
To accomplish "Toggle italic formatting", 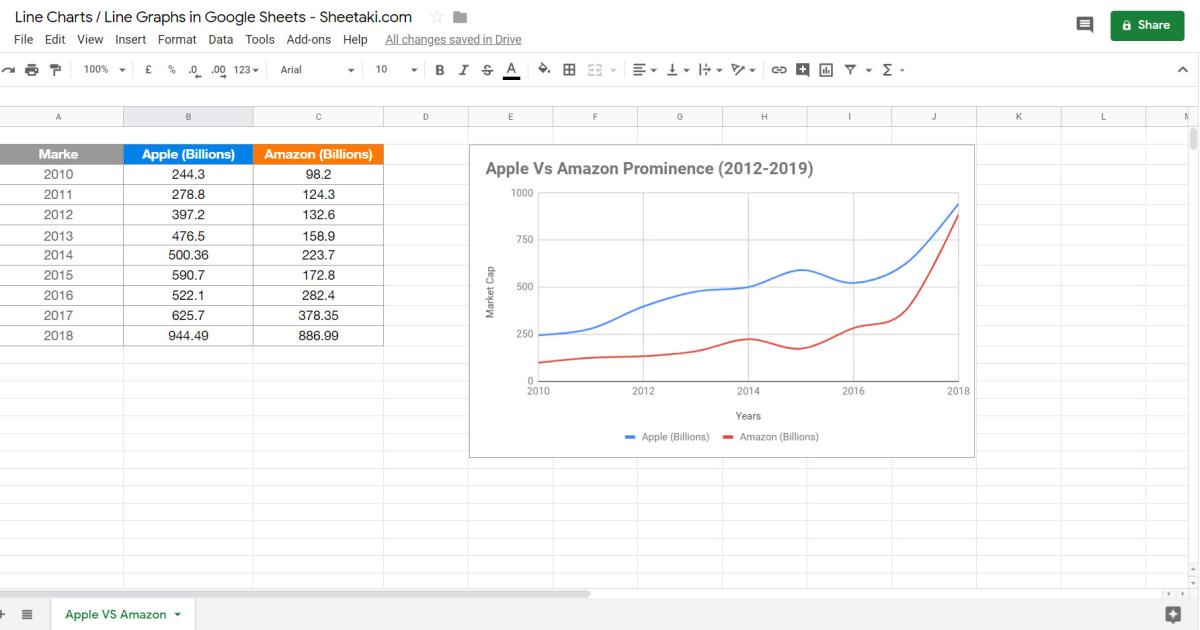I will [462, 70].
